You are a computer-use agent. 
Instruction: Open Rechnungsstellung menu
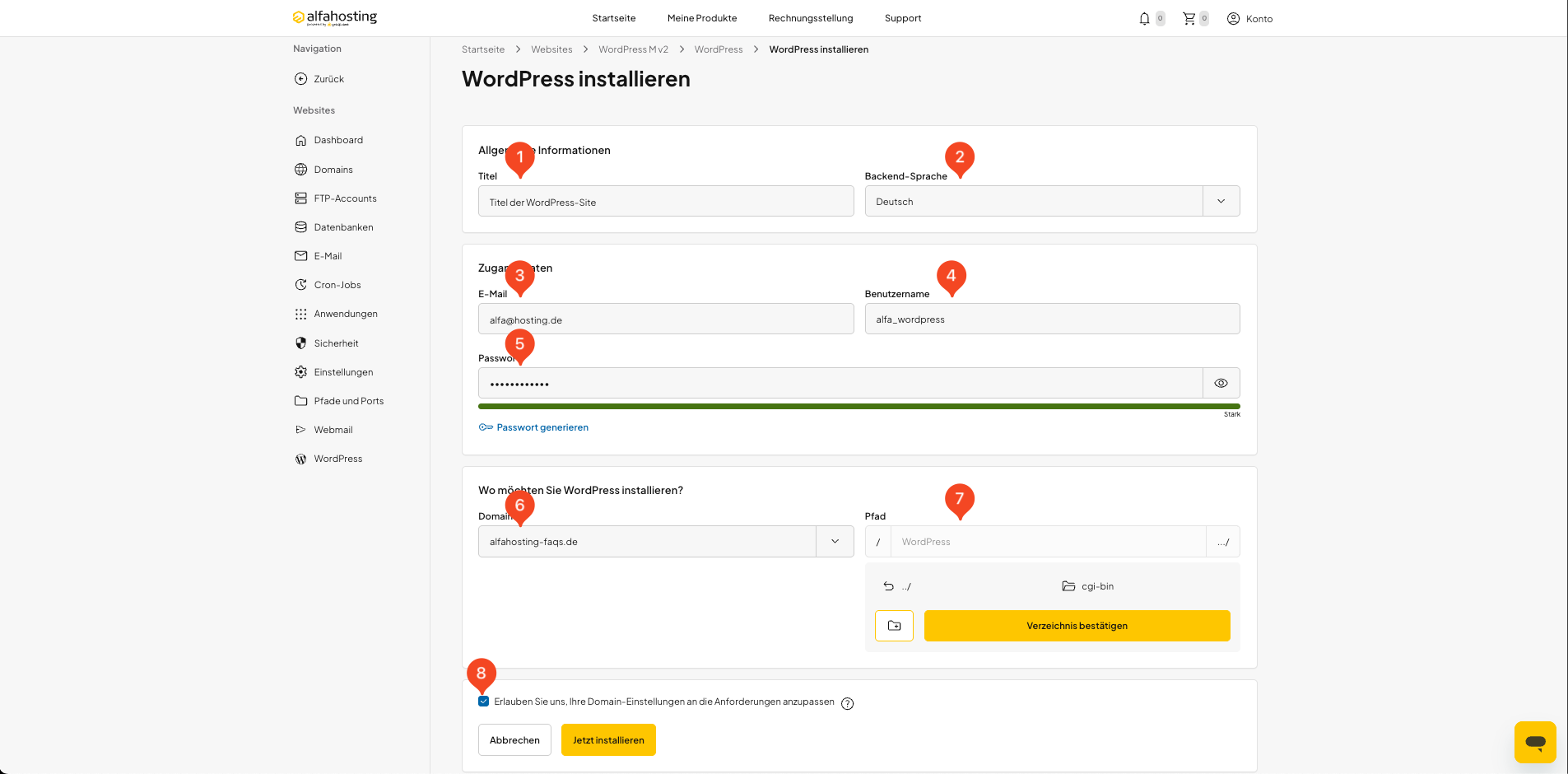pos(811,18)
